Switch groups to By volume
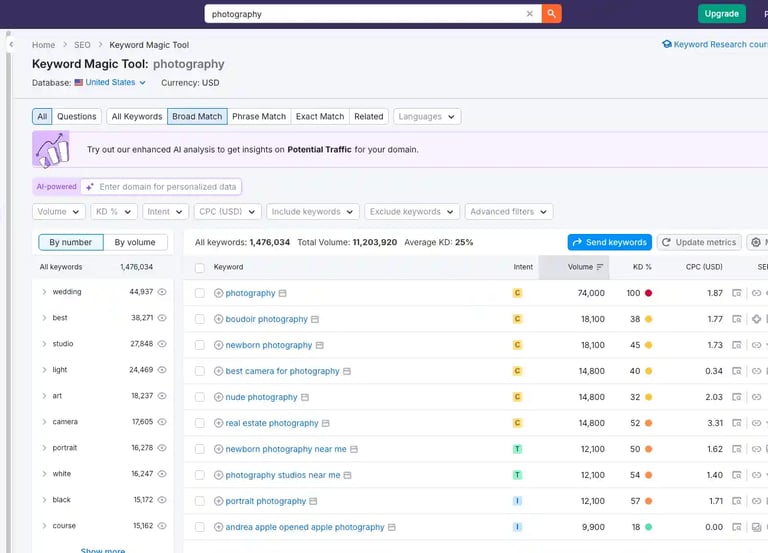 135,242
